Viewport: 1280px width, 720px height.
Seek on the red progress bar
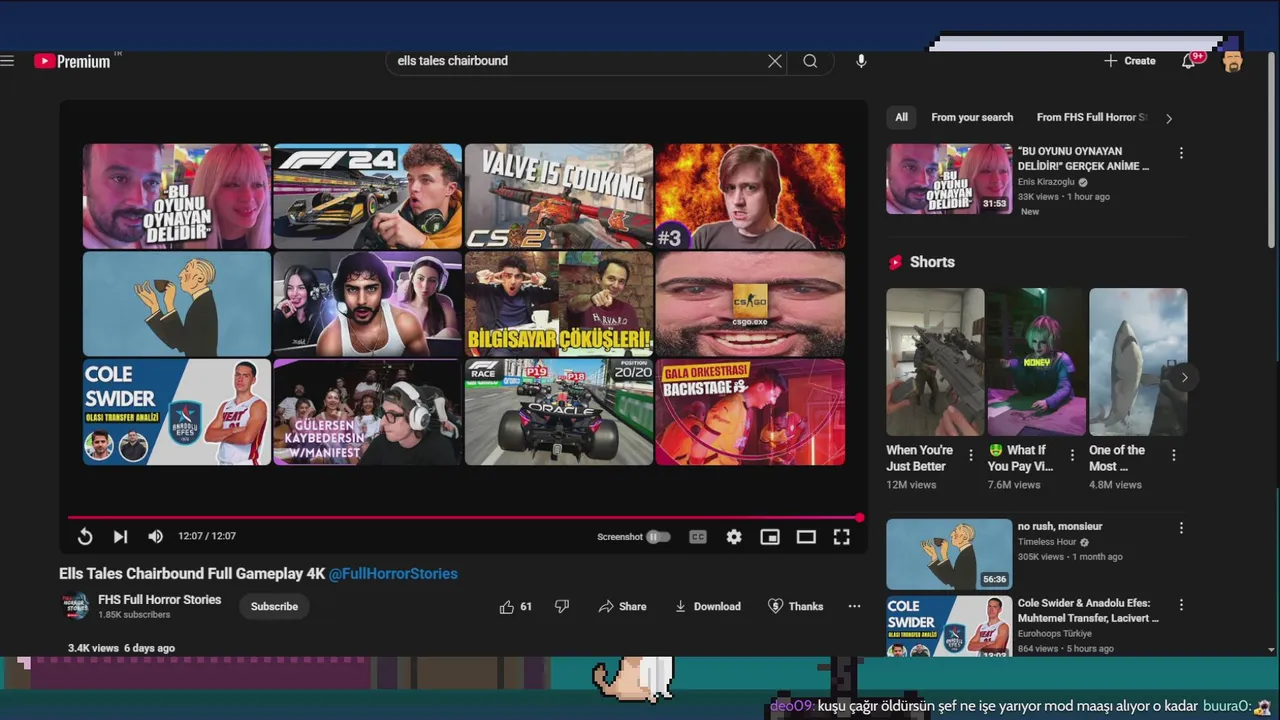pos(464,517)
